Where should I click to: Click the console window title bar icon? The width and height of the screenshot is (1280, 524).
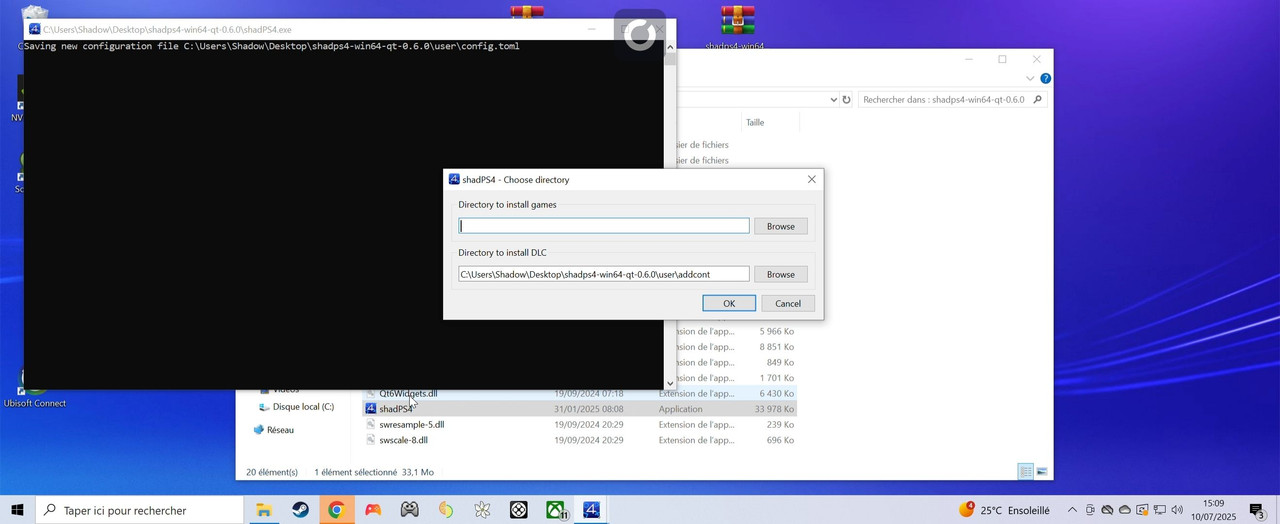pyautogui.click(x=34, y=29)
